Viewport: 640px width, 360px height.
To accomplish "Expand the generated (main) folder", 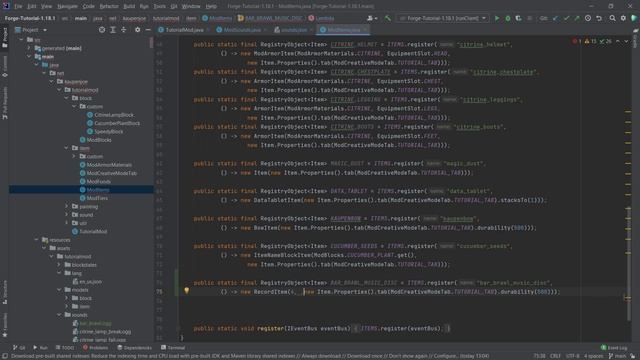I will click(29, 48).
